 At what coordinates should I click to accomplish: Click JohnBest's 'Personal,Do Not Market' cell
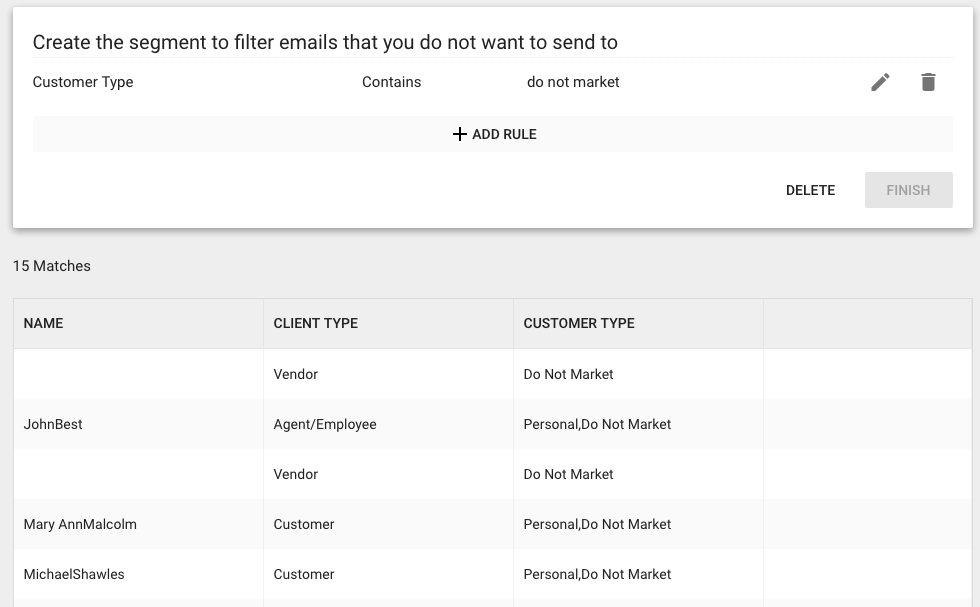click(x=638, y=424)
